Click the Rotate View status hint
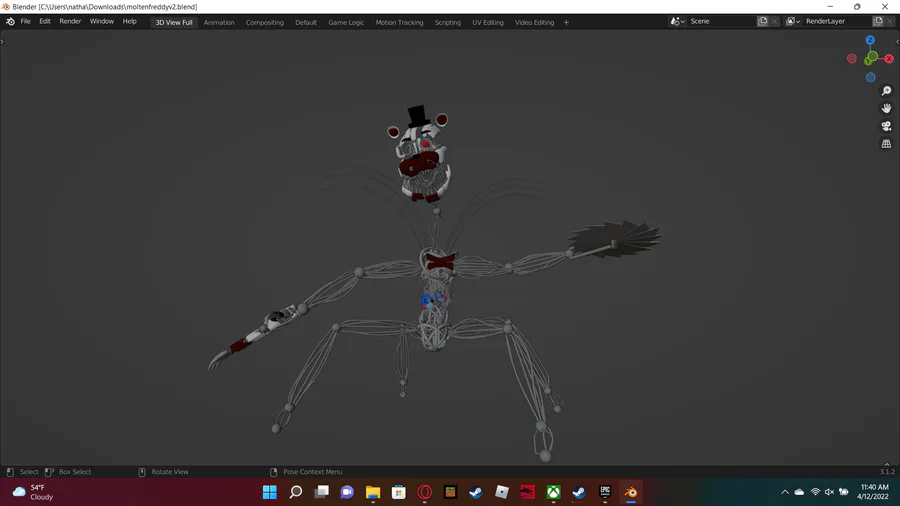The height and width of the screenshot is (506, 900). tap(170, 472)
